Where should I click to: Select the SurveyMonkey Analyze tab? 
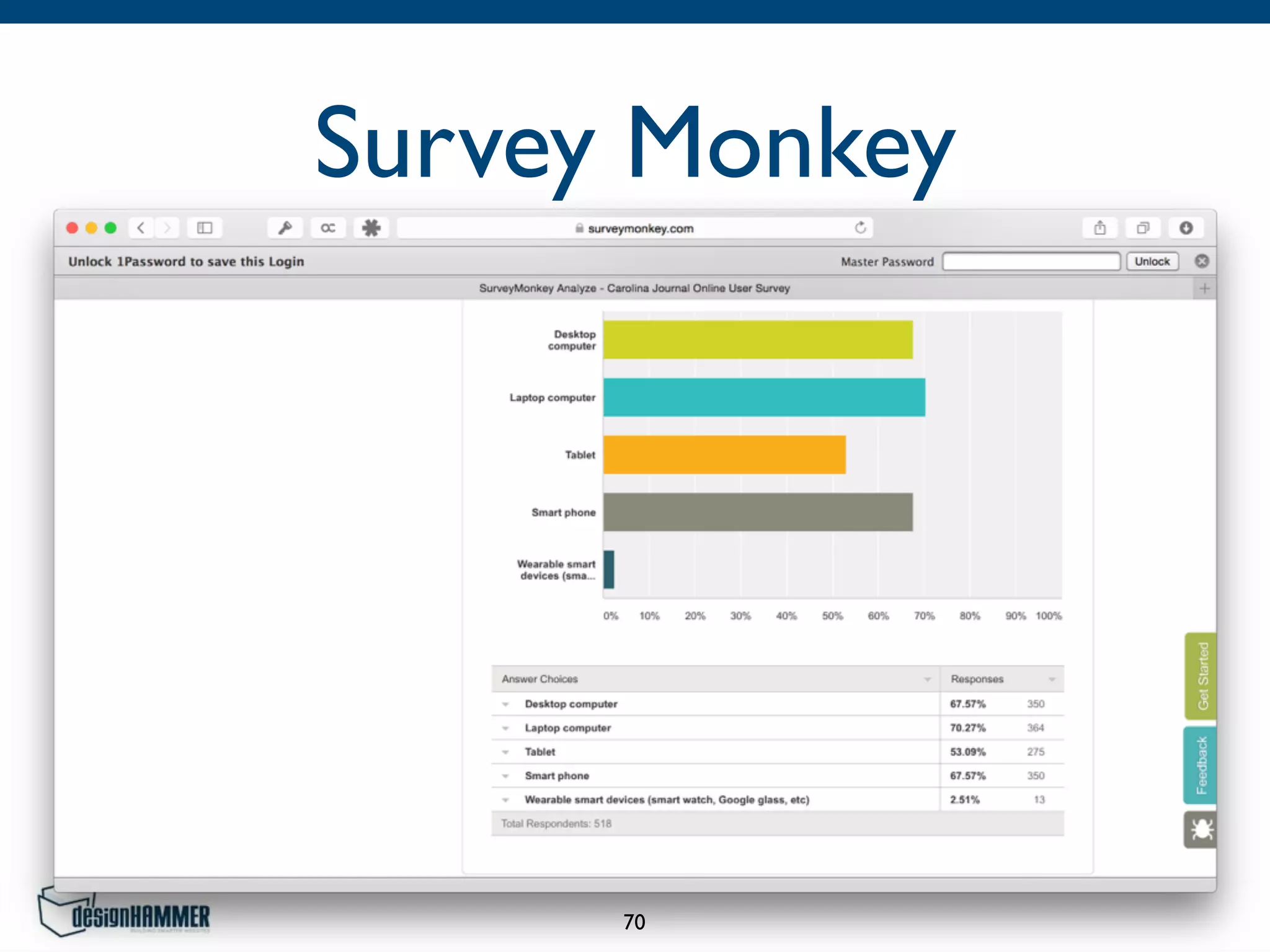click(x=634, y=288)
